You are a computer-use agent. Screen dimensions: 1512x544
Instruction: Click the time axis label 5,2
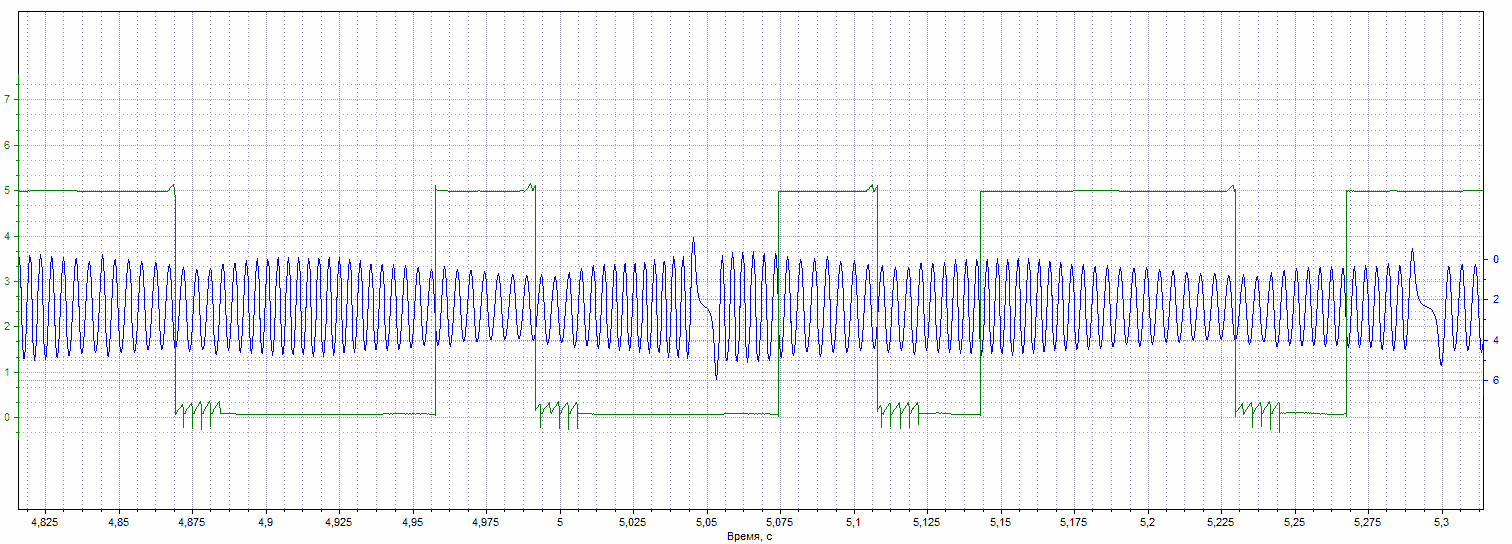(1147, 522)
